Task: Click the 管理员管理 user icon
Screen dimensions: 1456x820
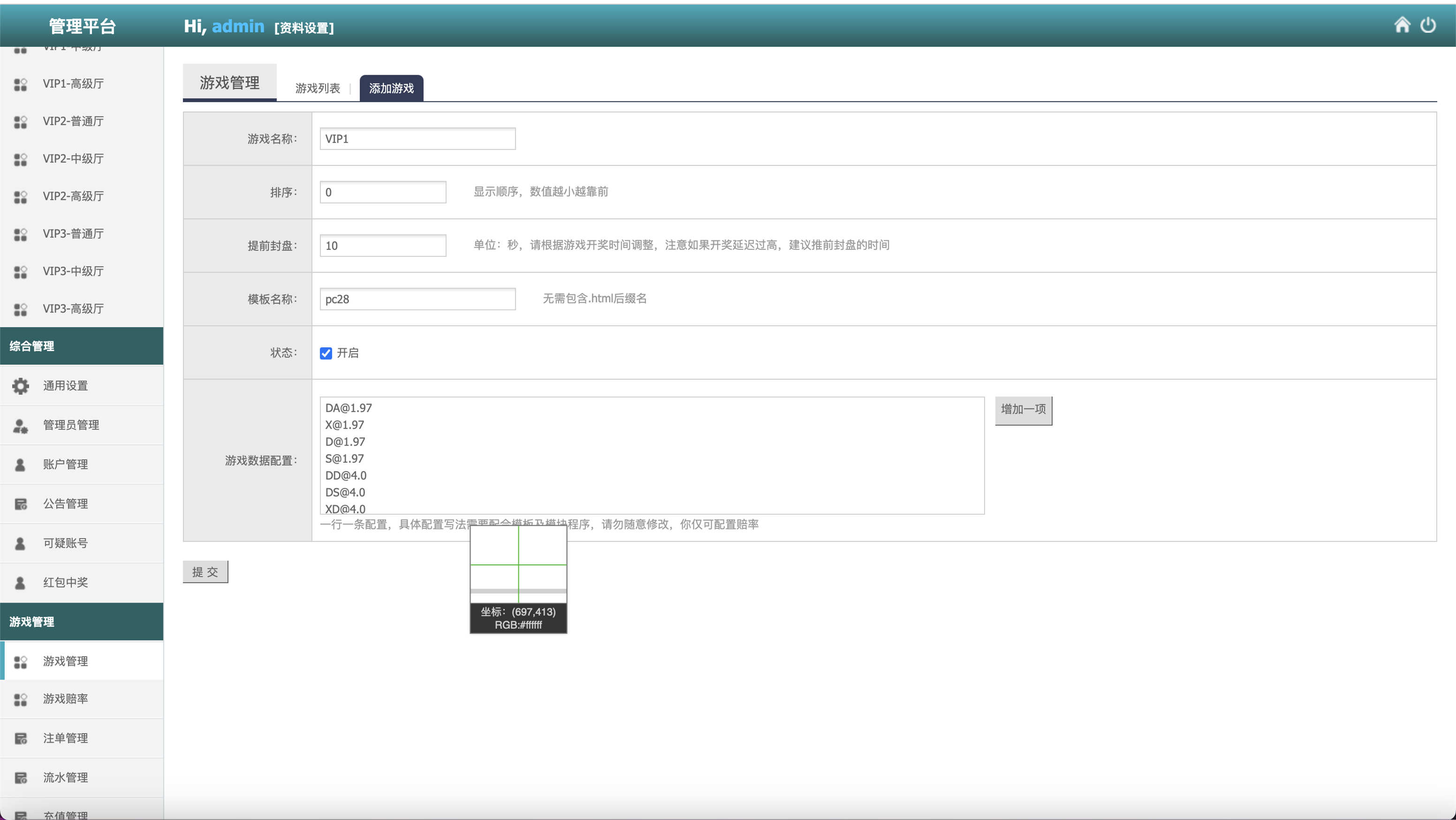Action: [20, 426]
